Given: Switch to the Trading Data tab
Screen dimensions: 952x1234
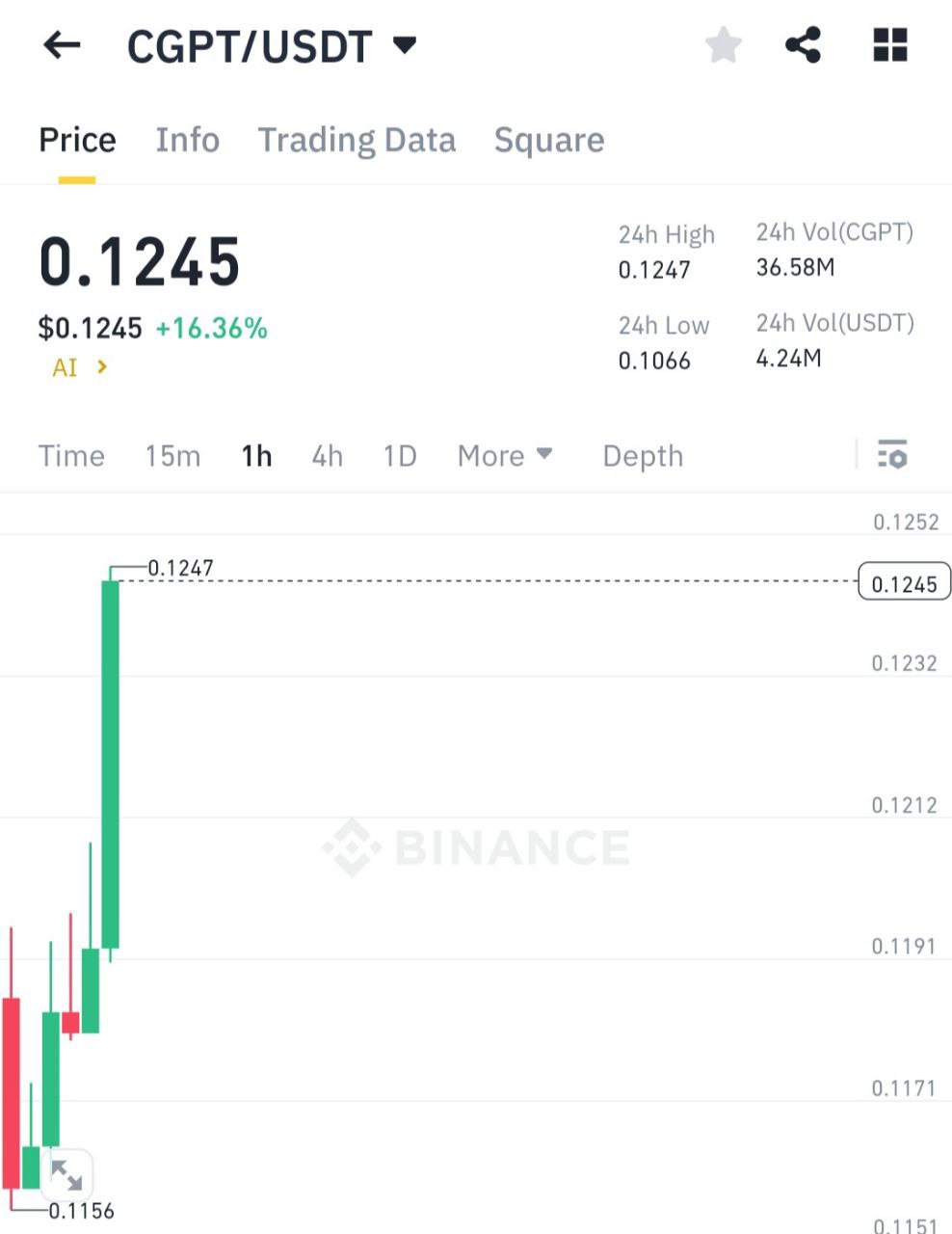Looking at the screenshot, I should (x=357, y=141).
